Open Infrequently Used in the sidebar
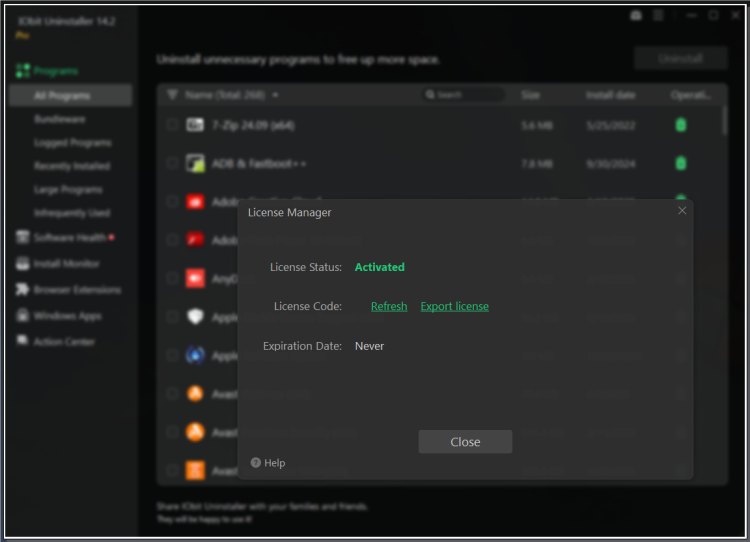 pos(72,212)
